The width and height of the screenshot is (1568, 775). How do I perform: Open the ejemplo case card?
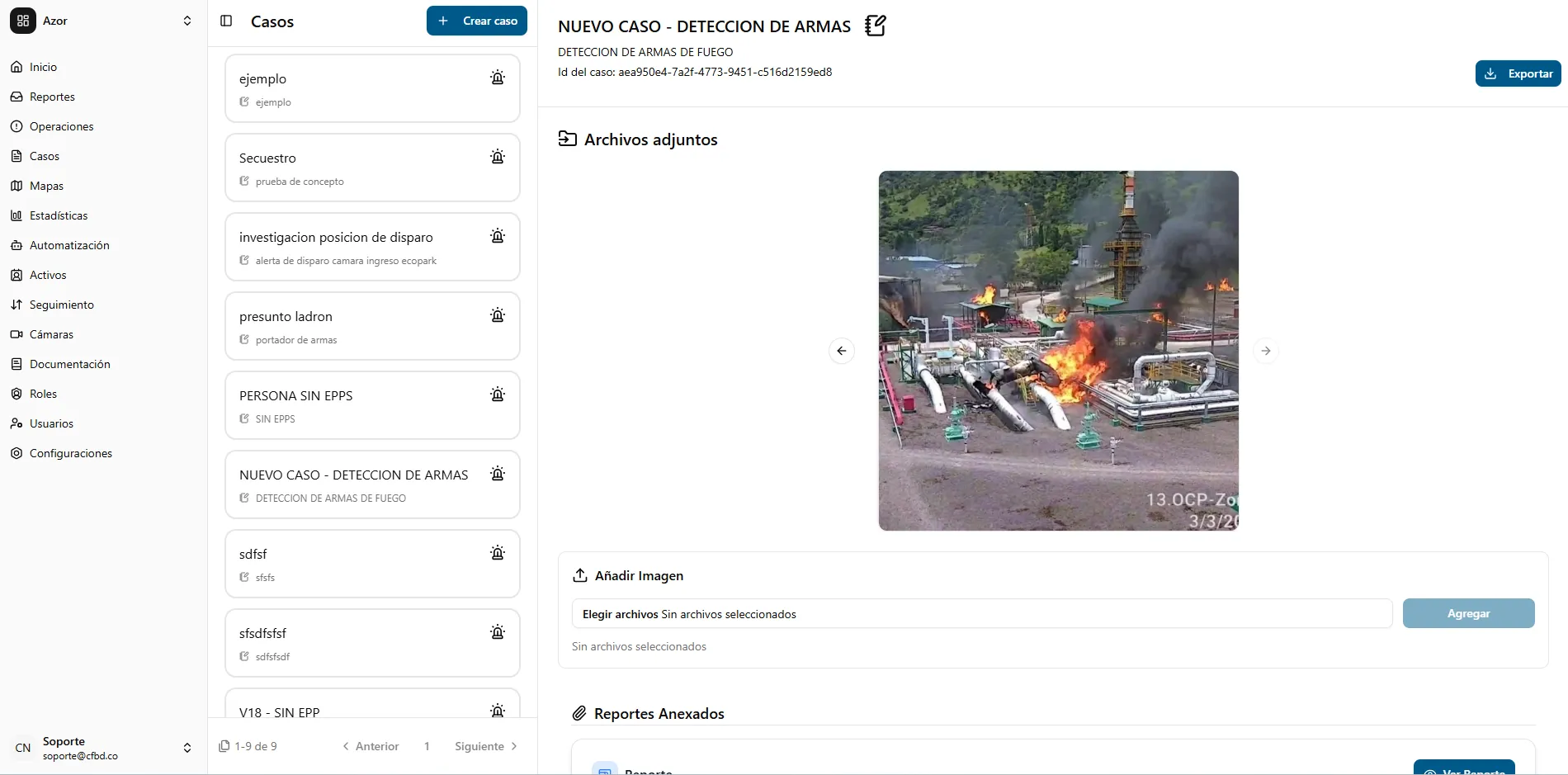(372, 88)
